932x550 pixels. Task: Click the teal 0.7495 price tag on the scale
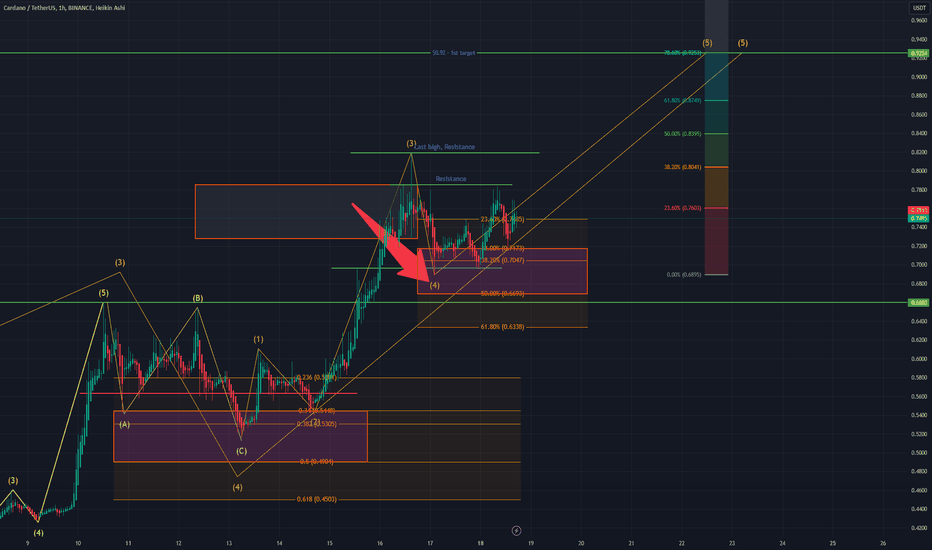tap(918, 218)
